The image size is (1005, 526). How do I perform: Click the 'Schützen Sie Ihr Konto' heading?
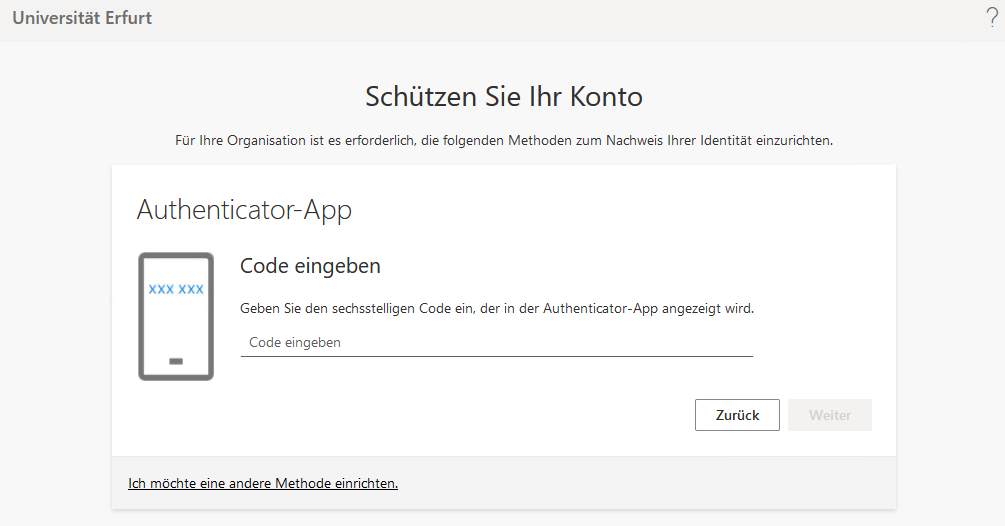coord(503,97)
